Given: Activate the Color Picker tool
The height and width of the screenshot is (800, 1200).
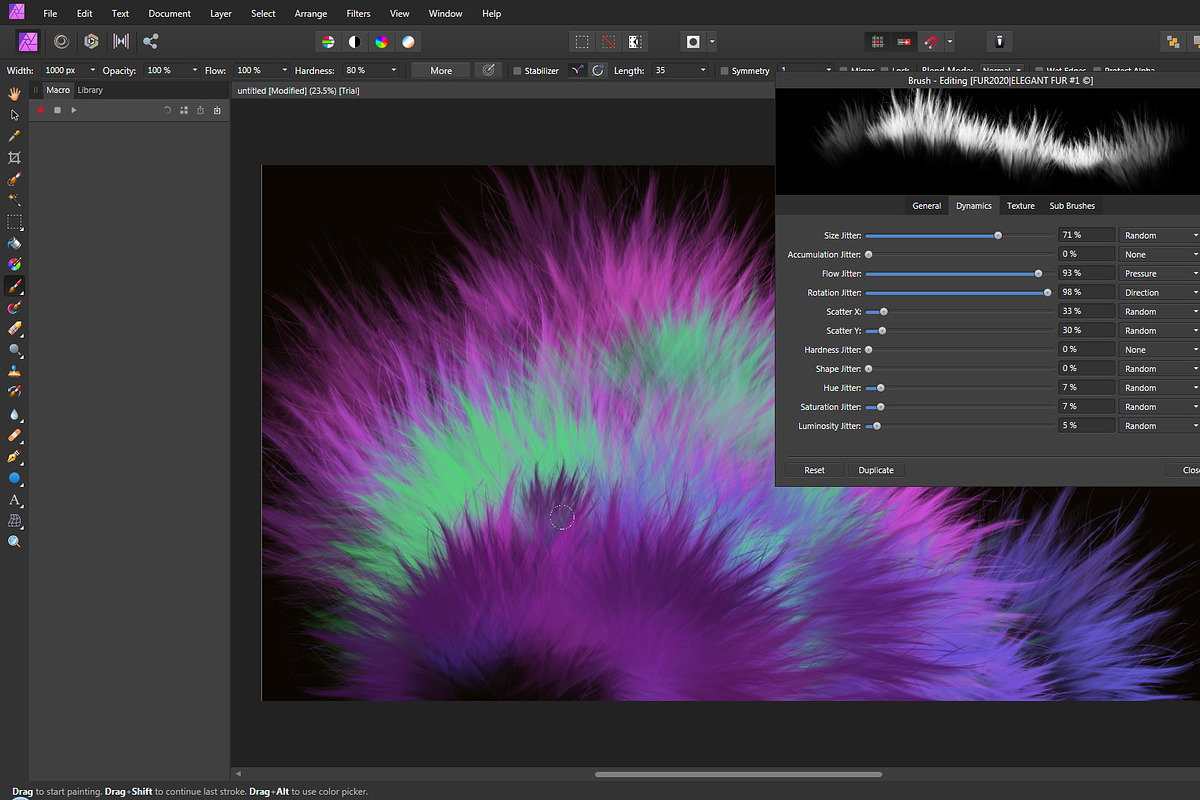Looking at the screenshot, I should tap(14, 135).
